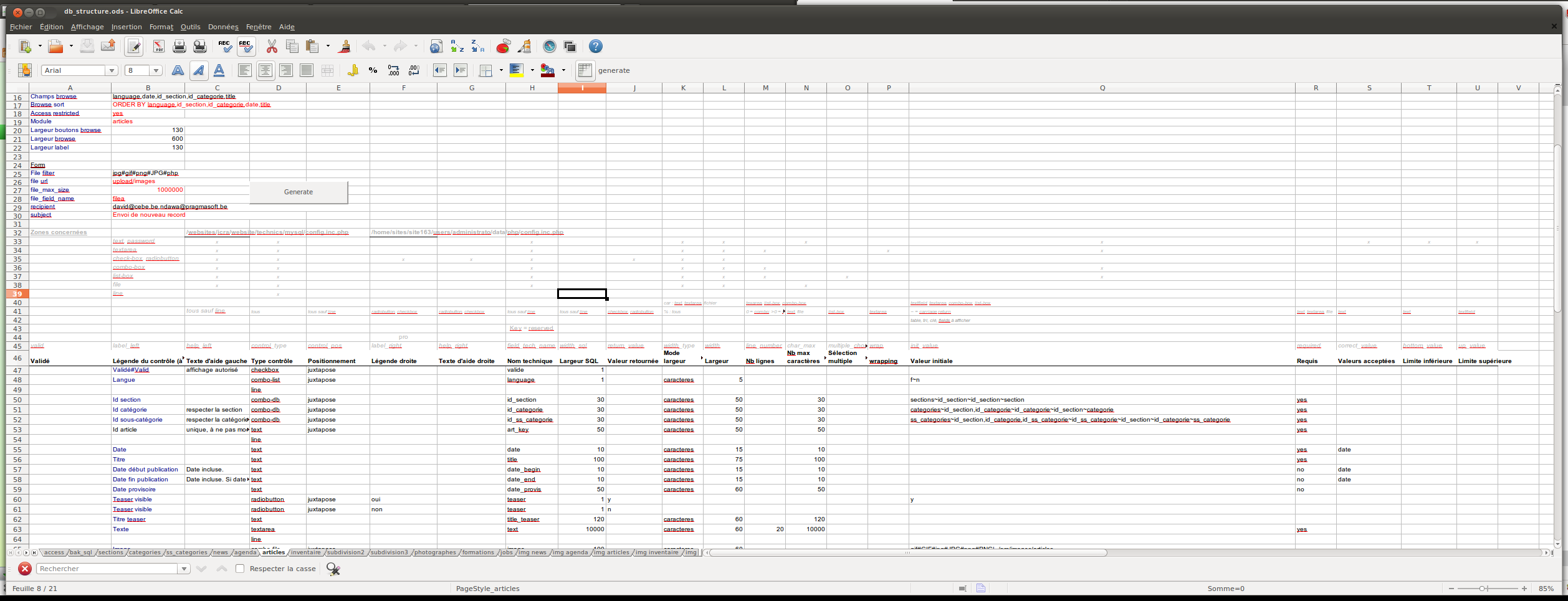The image size is (1568, 601).
Task: Open Find & Replace dialog icon
Action: point(333,569)
